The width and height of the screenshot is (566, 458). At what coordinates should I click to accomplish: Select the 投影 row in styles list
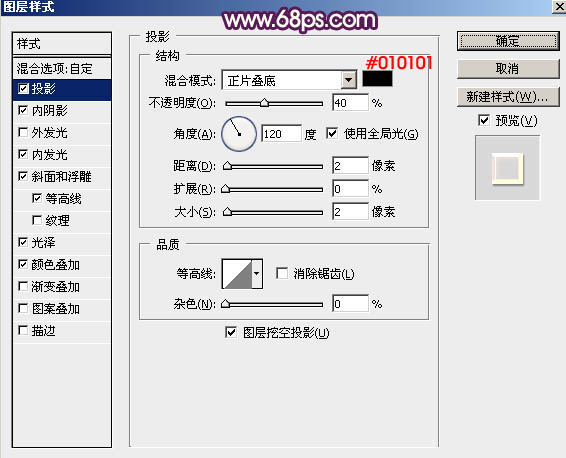point(62,90)
